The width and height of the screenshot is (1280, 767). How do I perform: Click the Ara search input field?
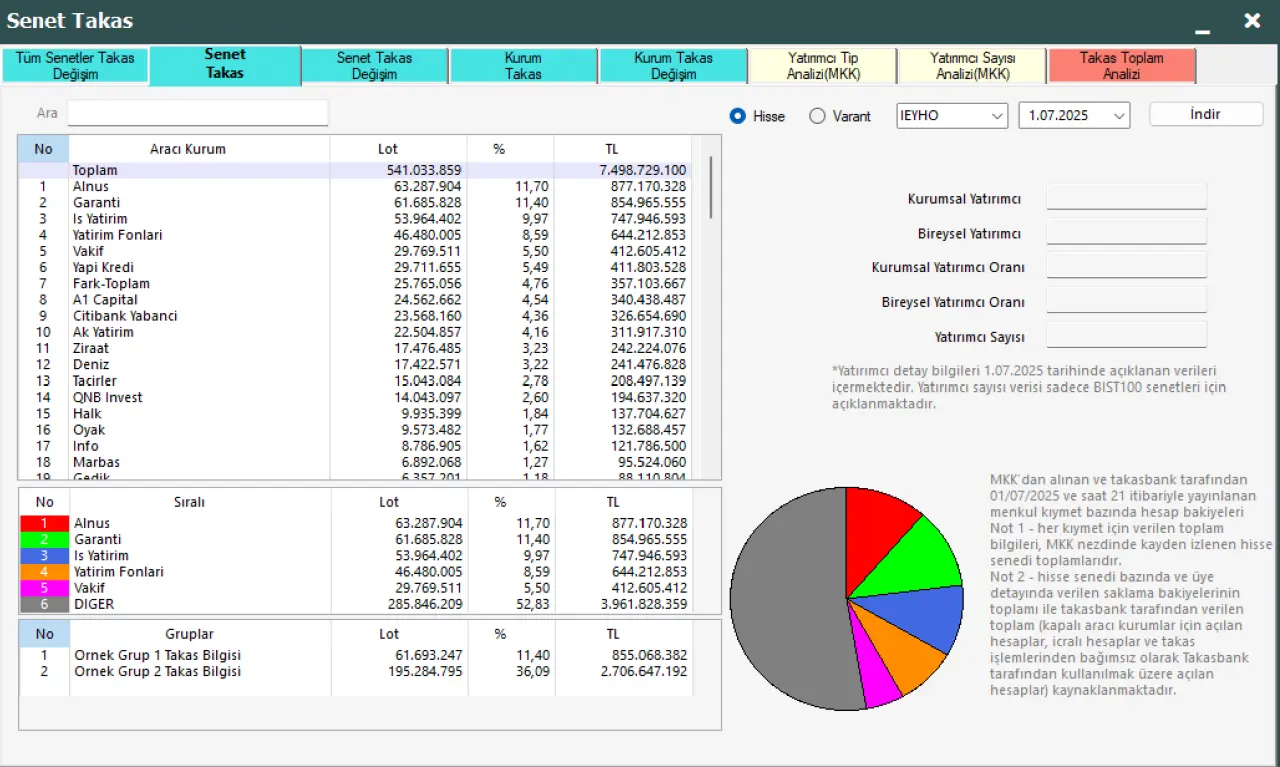197,113
